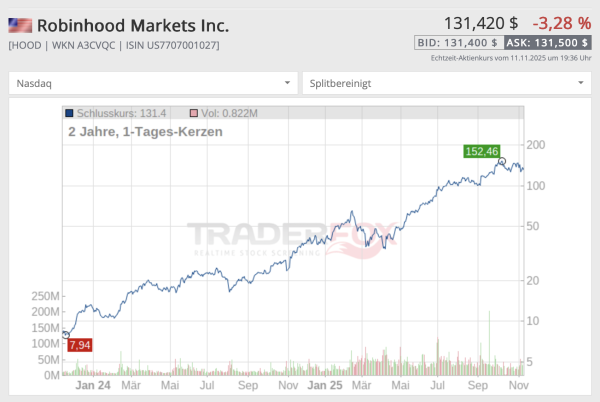Image resolution: width=600 pixels, height=402 pixels.
Task: Click the ASK: 131,500 $ box
Action: point(546,43)
